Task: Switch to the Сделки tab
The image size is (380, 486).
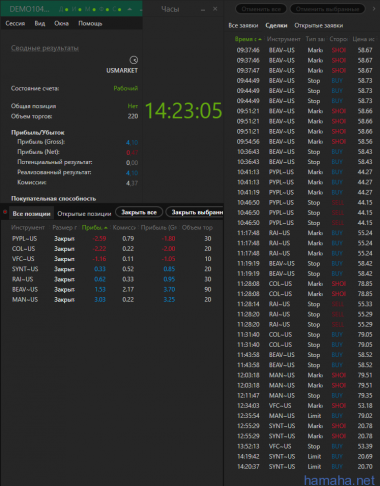Action: (x=276, y=25)
